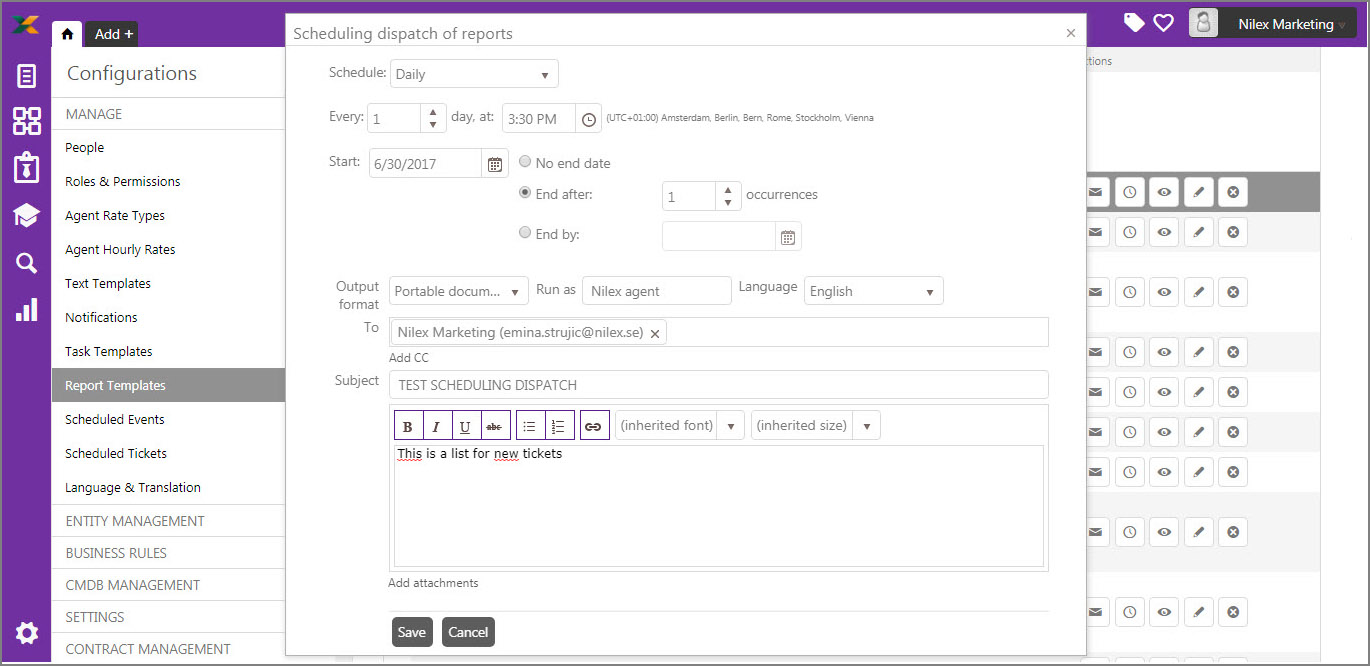Expand SETTINGS section
The width and height of the screenshot is (1370, 666).
tap(168, 617)
